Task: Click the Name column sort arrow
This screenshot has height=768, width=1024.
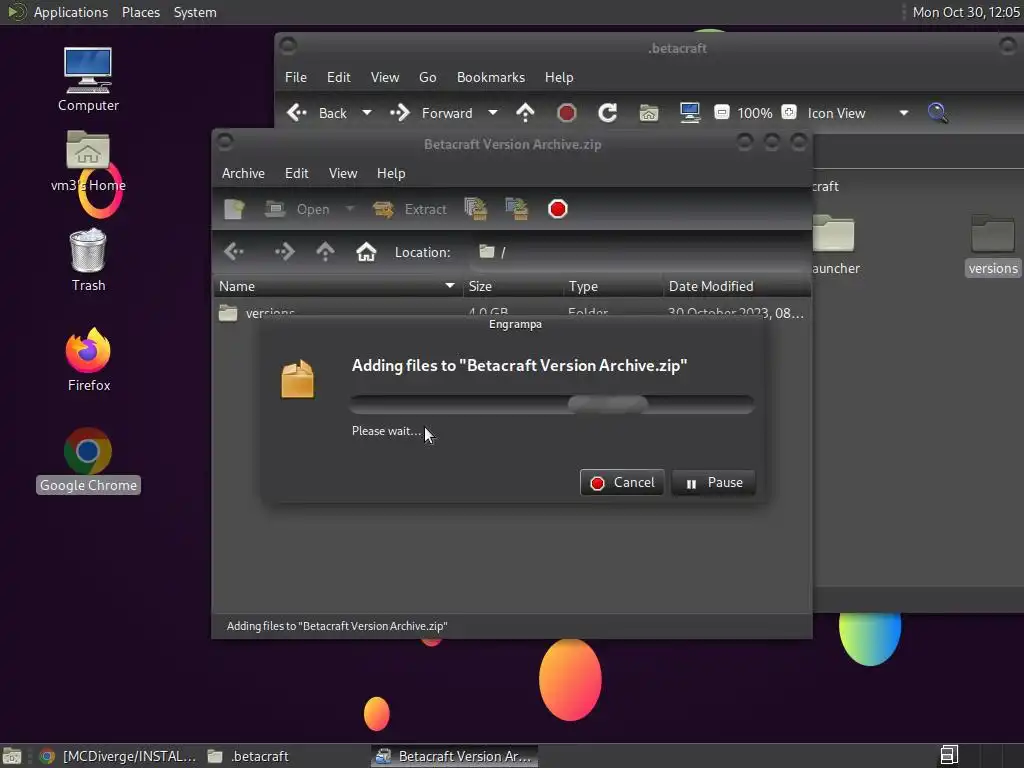Action: coord(449,286)
